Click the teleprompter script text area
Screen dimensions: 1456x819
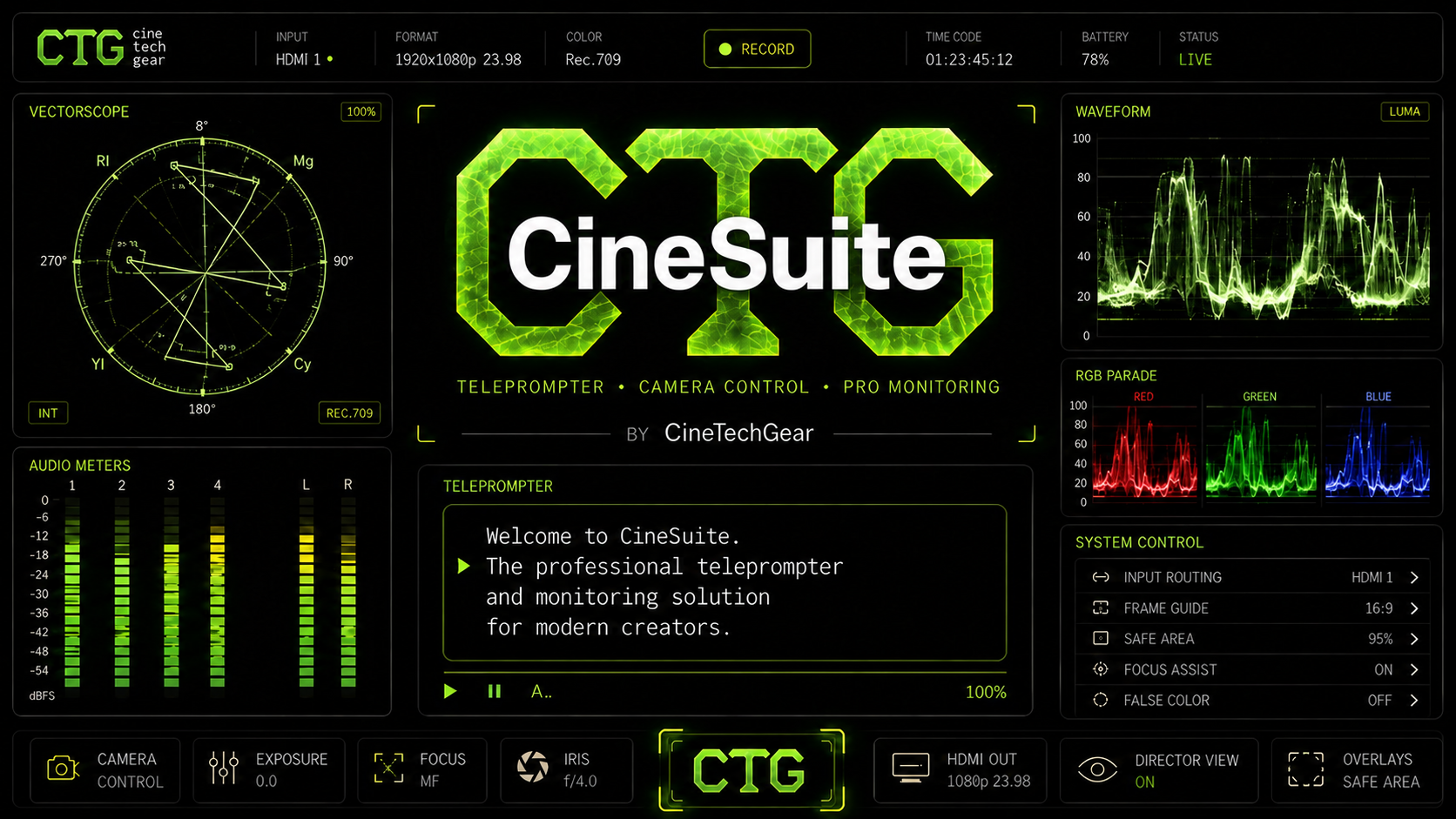(725, 582)
